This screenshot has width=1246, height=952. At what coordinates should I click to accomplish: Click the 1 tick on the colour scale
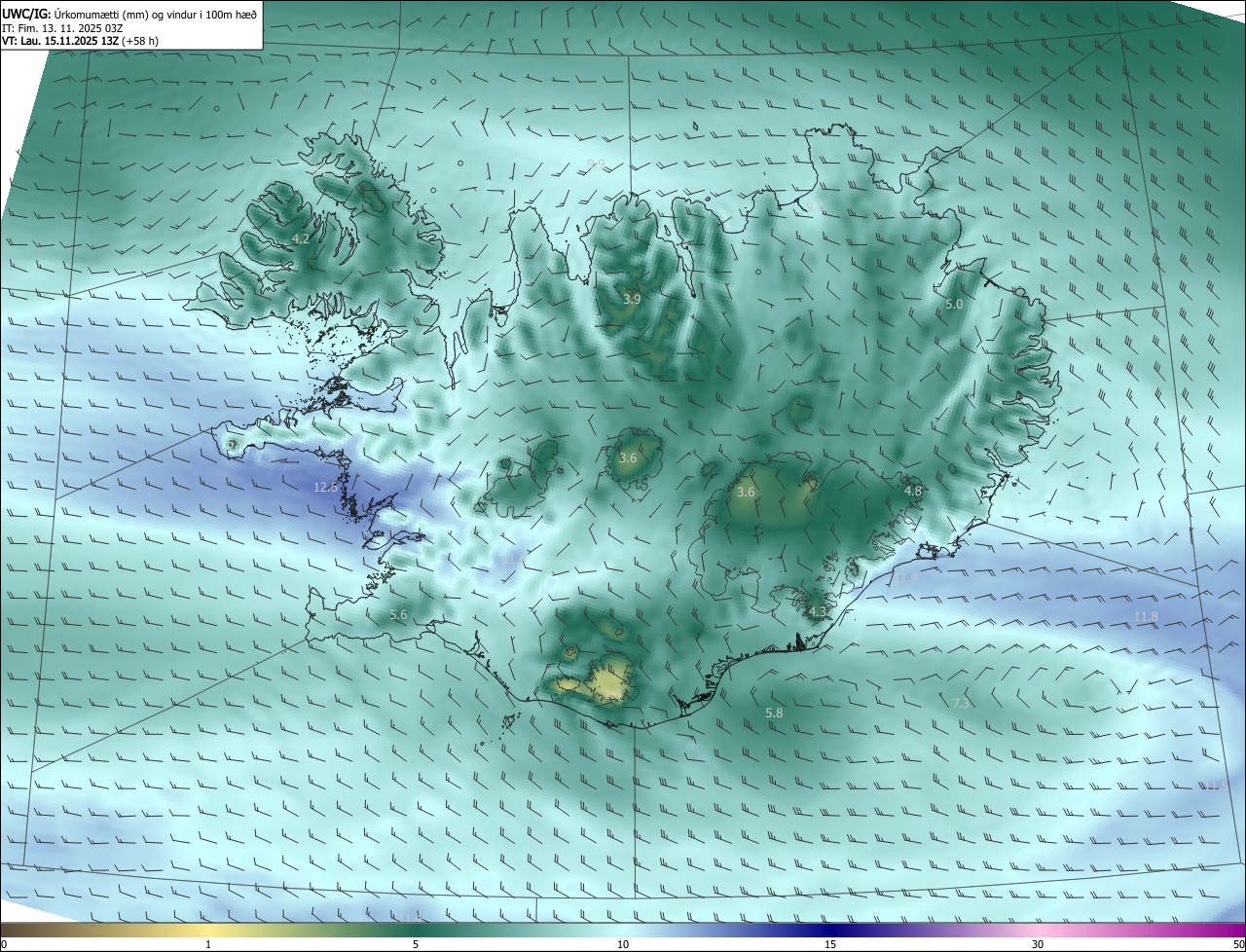click(208, 945)
